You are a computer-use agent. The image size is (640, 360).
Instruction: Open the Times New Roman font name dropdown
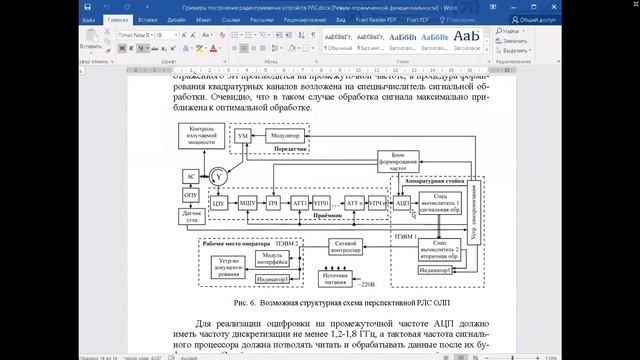point(152,36)
